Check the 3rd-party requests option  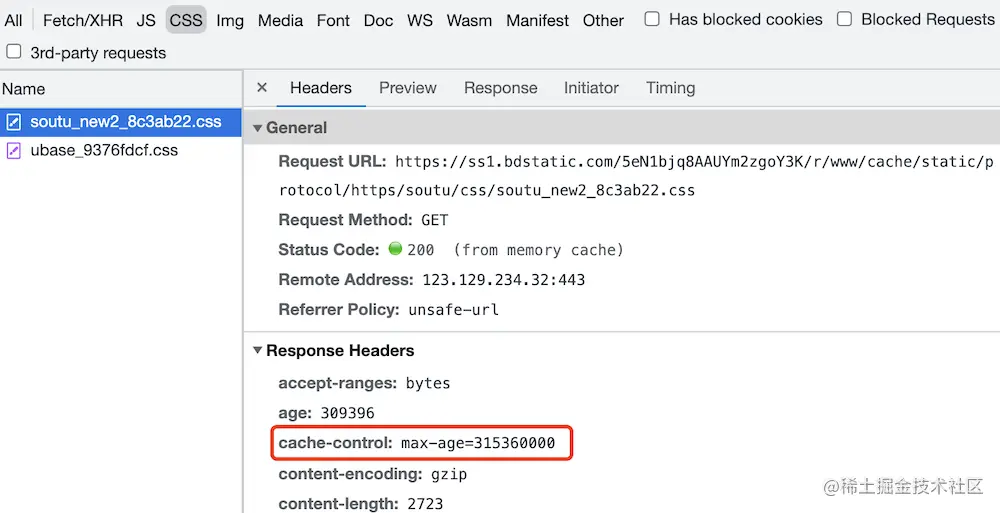[14, 52]
